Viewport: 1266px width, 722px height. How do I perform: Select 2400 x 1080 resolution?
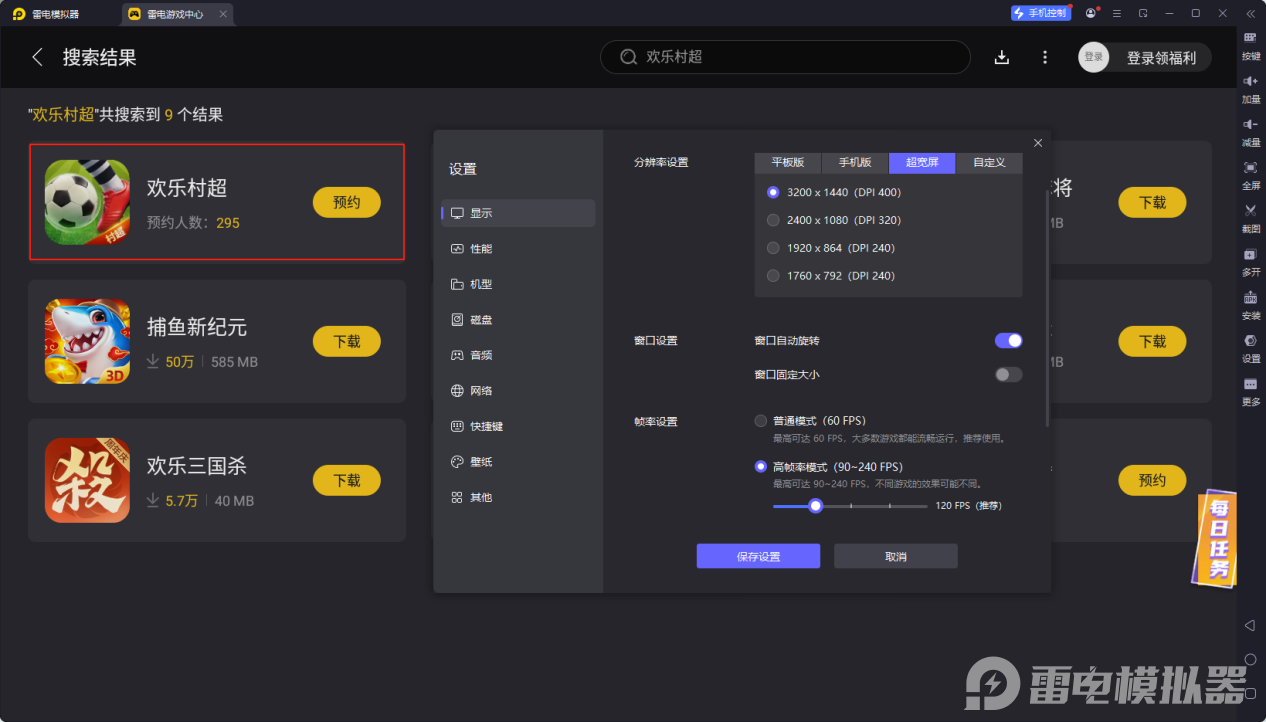pos(773,220)
